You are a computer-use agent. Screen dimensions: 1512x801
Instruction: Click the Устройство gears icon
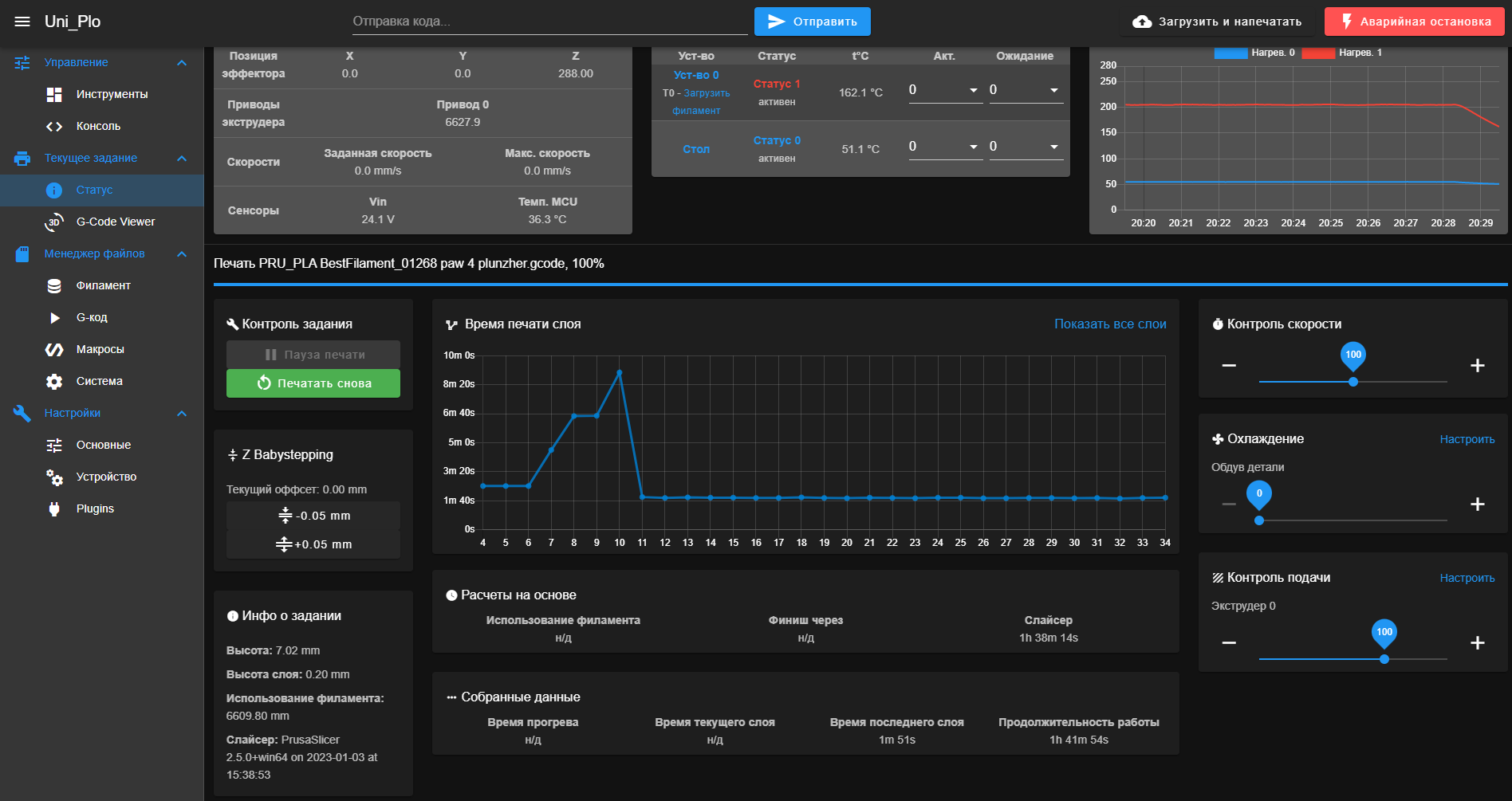click(54, 477)
